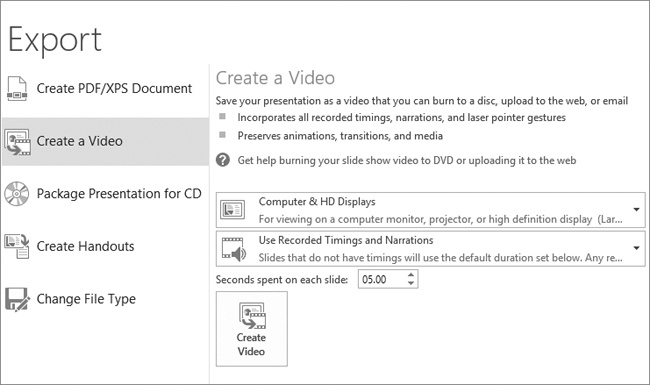Expand the Use Recorded Timings and Narrations dropdown
This screenshot has width=650, height=385.
(430, 248)
